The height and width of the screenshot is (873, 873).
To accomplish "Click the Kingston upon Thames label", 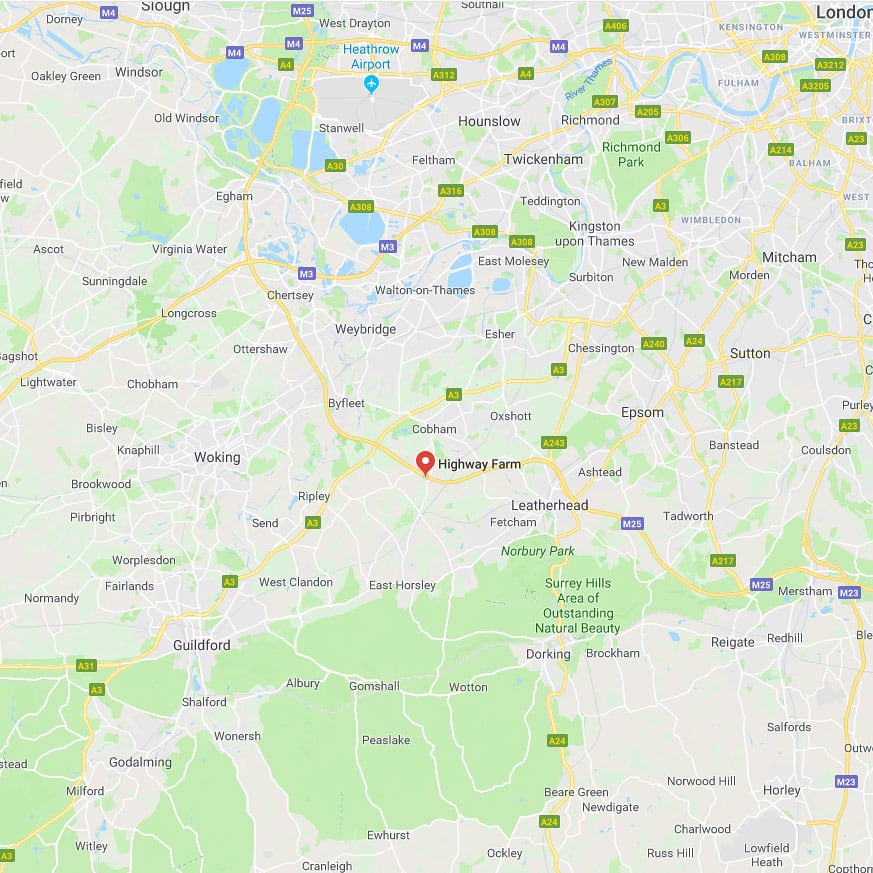I will [x=595, y=233].
